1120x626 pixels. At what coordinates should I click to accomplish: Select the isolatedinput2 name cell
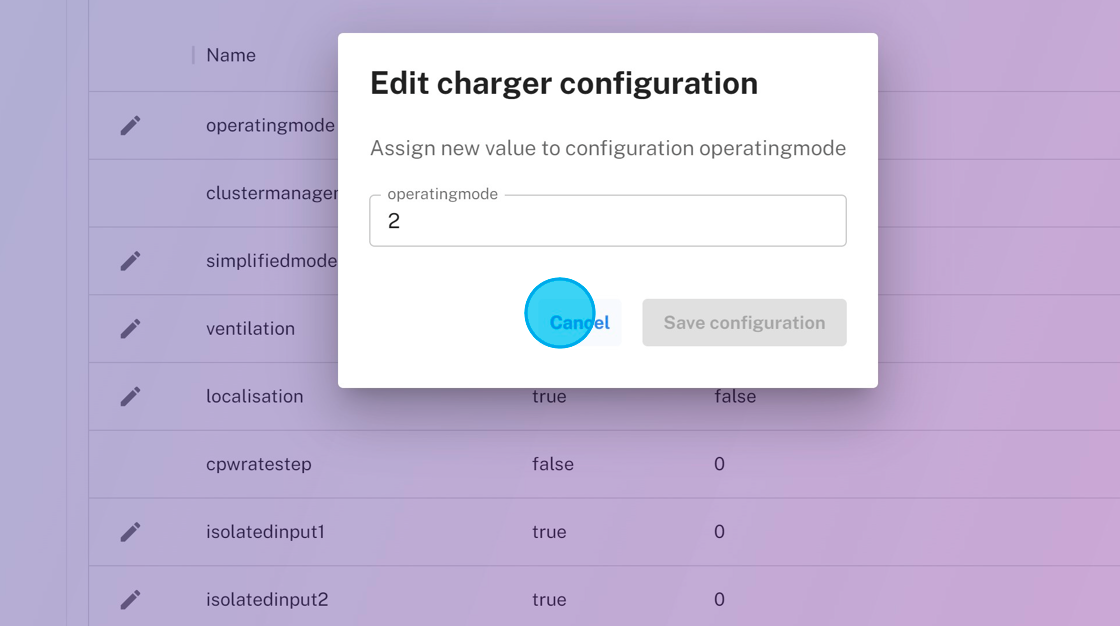267,600
